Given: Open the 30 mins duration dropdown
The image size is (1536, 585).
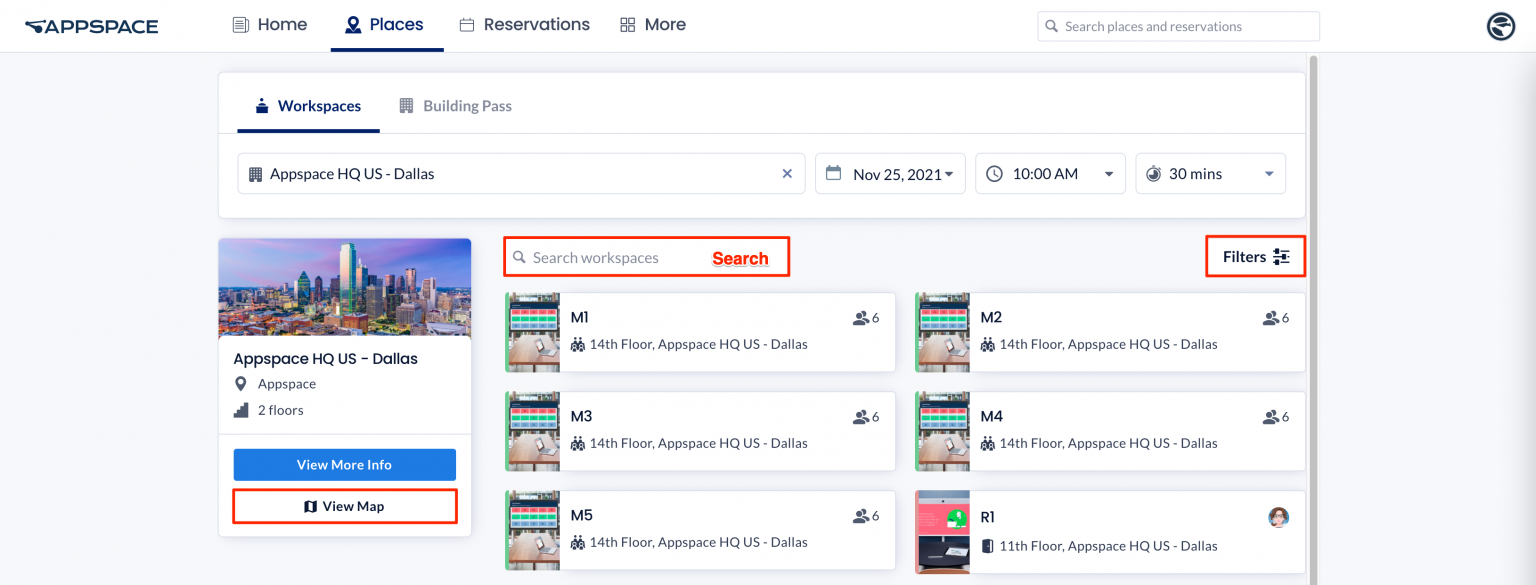Looking at the screenshot, I should 1210,174.
